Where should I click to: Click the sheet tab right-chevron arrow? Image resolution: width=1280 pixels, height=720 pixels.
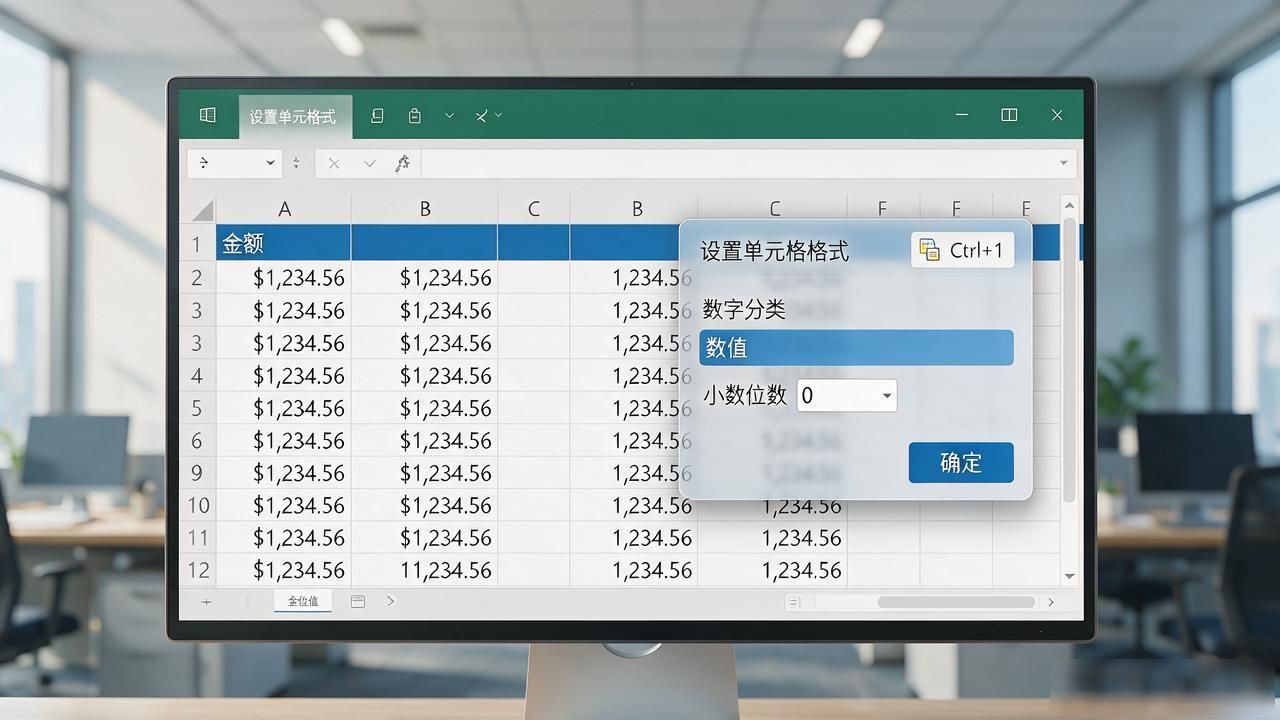tap(391, 601)
